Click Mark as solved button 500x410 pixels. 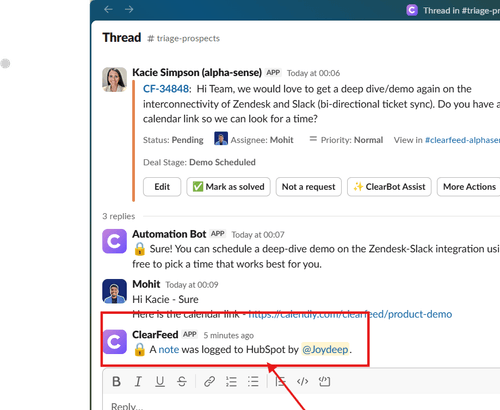228,187
